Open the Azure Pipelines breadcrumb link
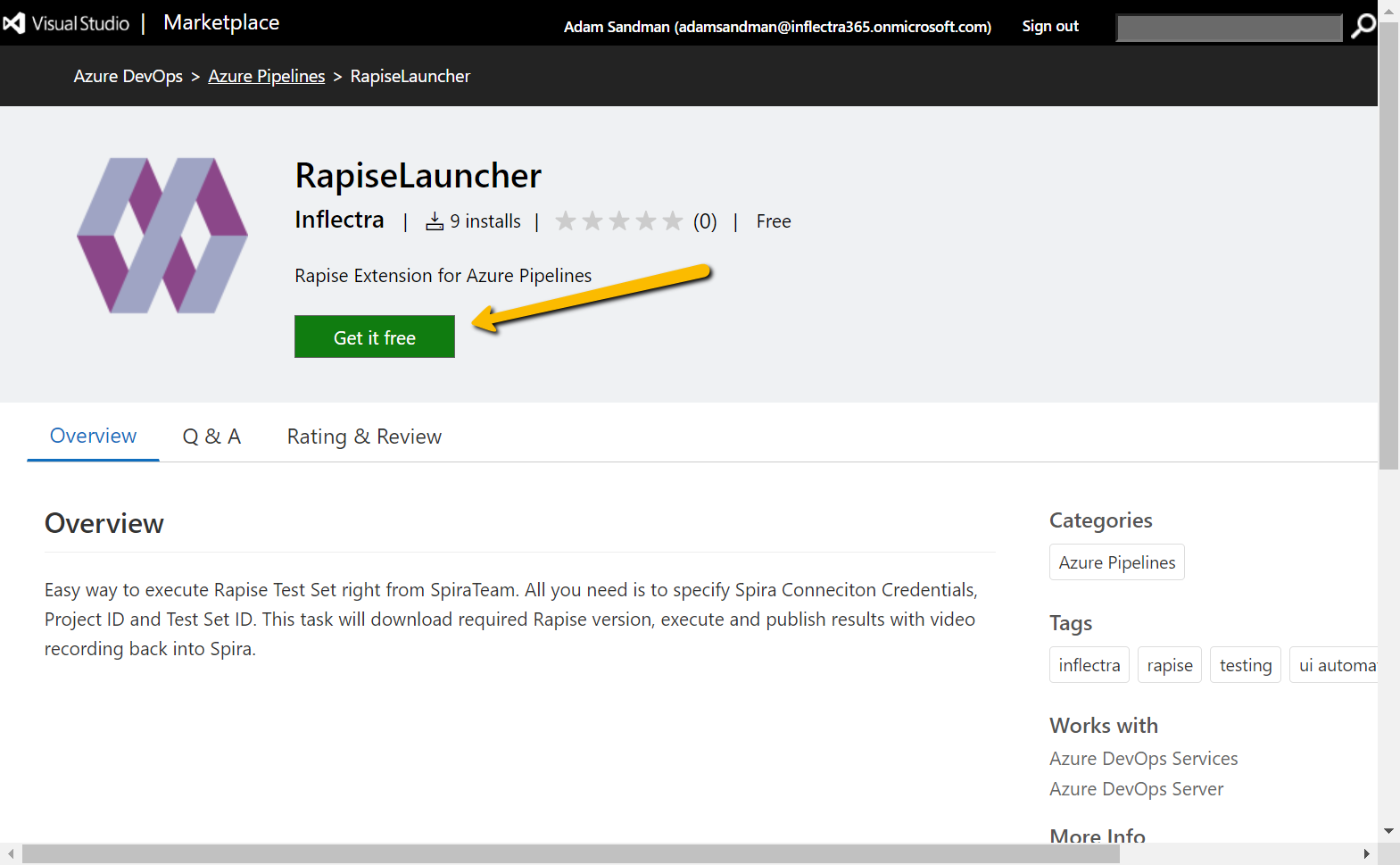The image size is (1400, 865). [x=267, y=77]
